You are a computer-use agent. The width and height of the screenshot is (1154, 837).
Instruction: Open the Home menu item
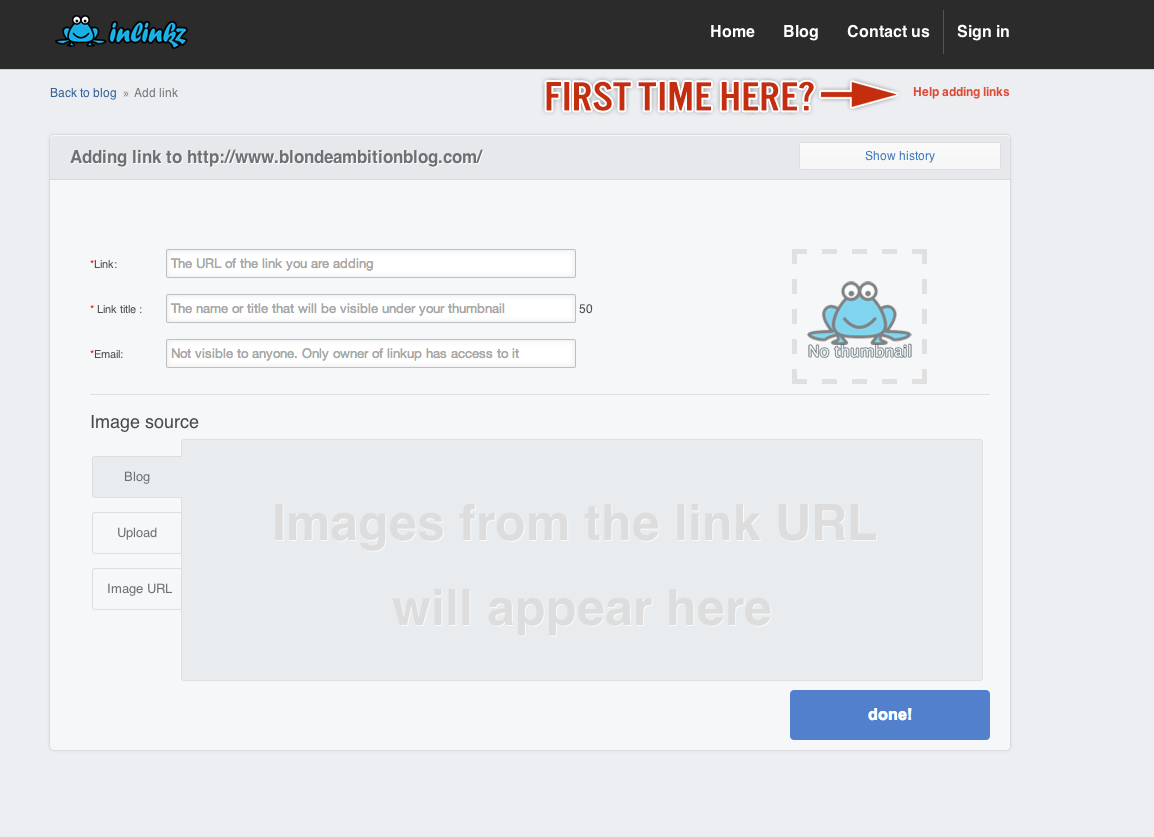pos(732,32)
